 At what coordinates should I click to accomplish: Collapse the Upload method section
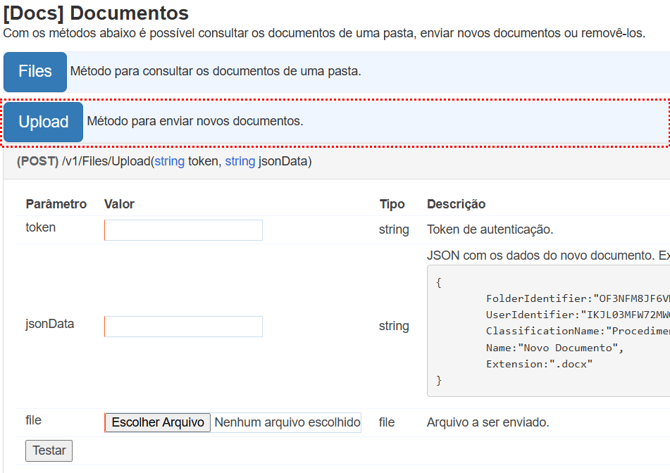43,122
